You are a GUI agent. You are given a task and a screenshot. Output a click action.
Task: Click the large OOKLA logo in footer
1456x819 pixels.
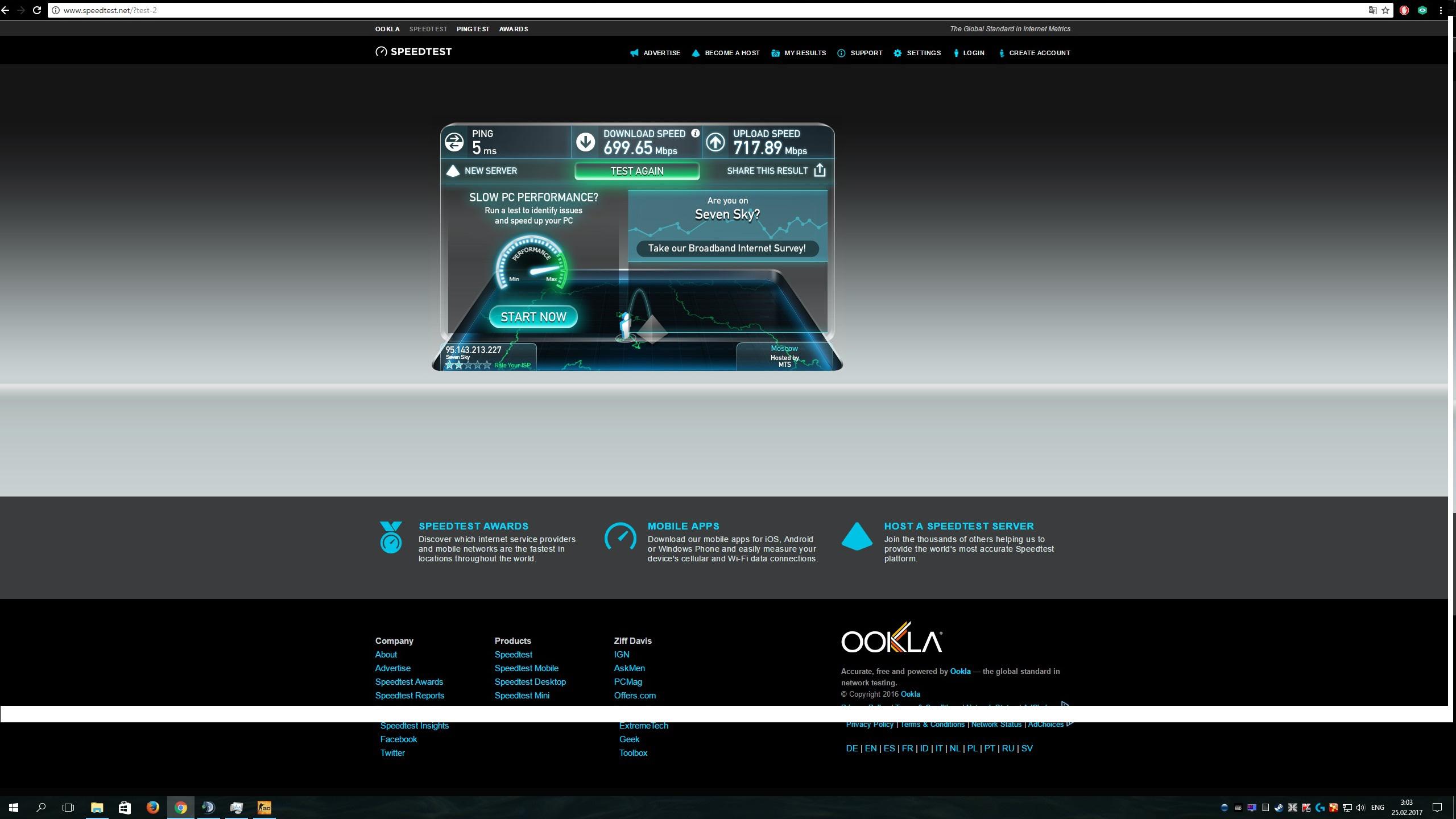click(891, 638)
